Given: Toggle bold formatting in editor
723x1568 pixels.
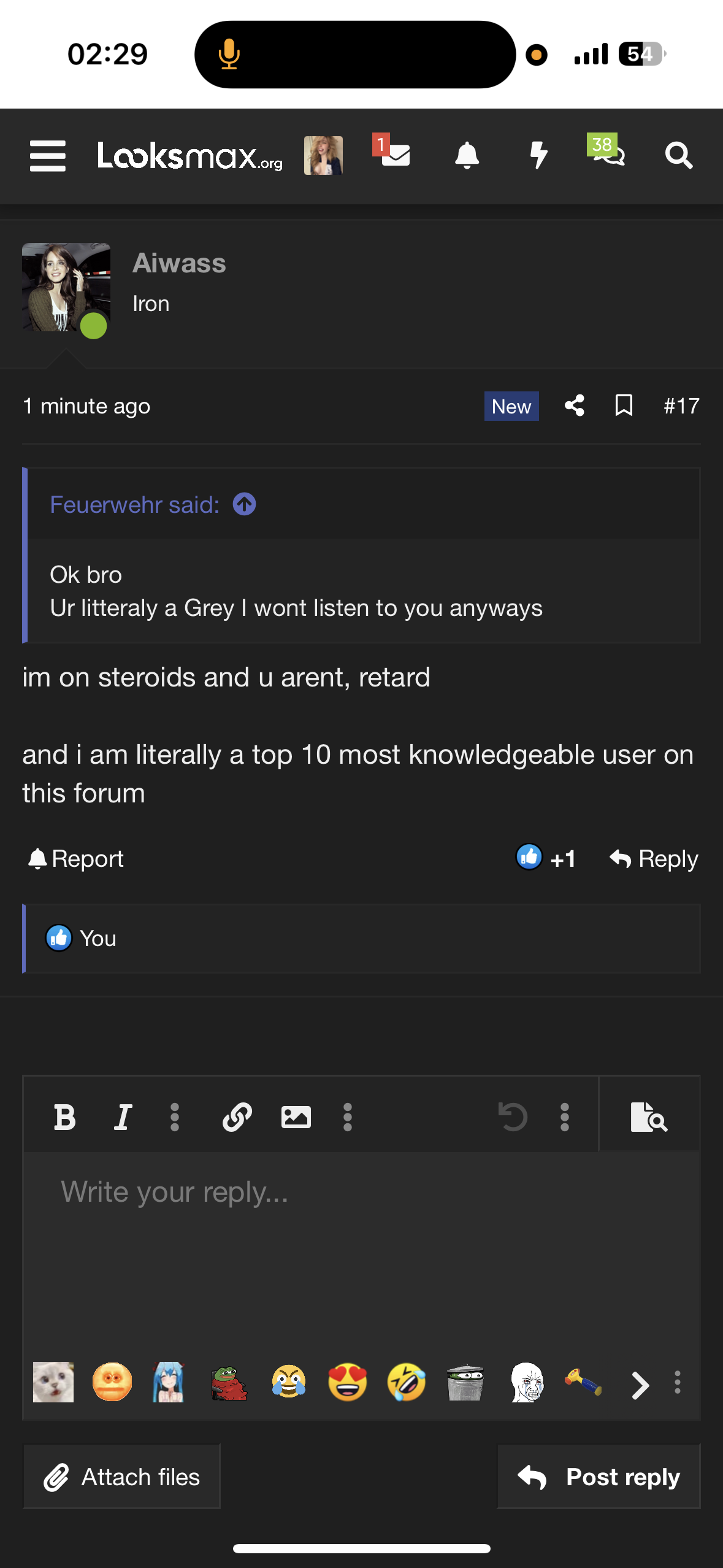Looking at the screenshot, I should coord(65,1117).
